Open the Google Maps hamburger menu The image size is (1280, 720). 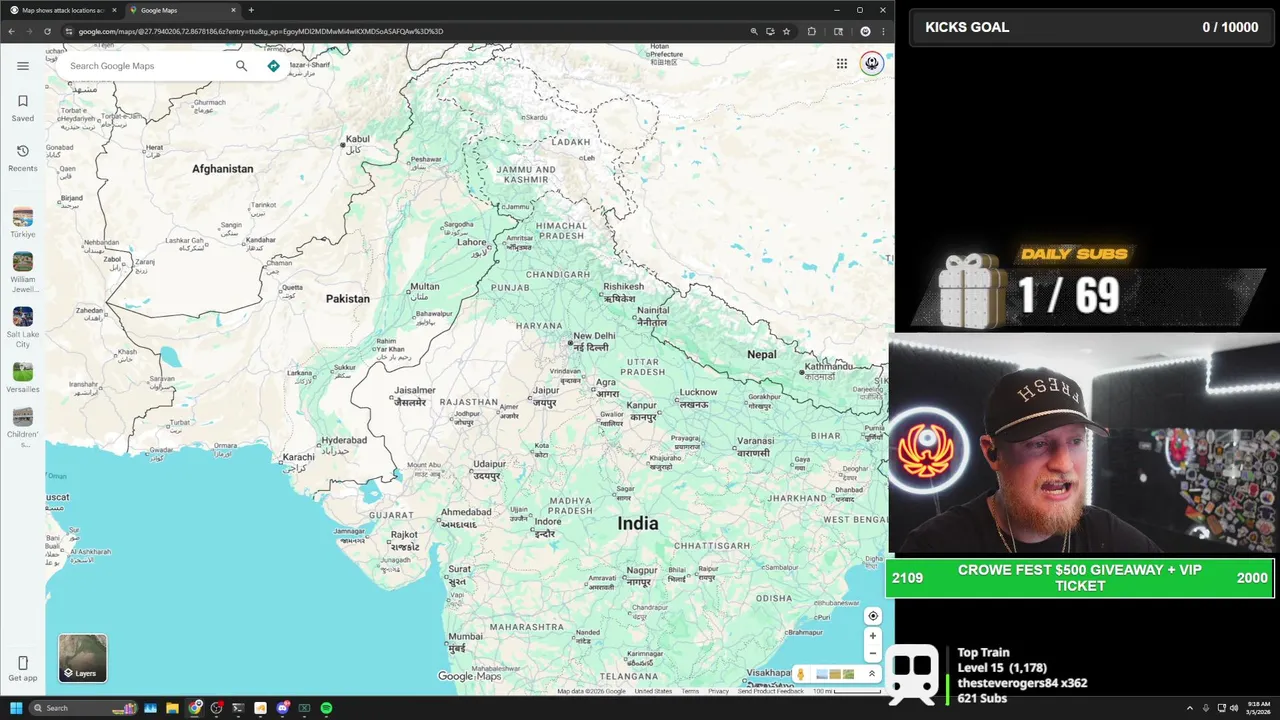(23, 66)
